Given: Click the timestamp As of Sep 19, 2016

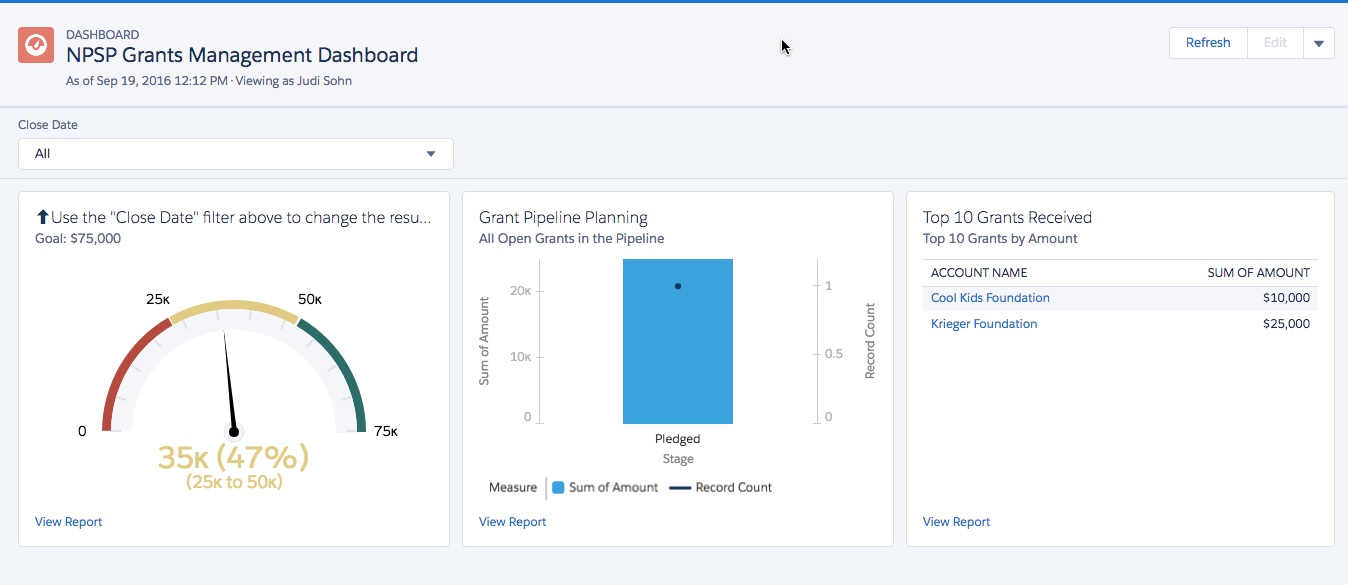Looking at the screenshot, I should [147, 81].
